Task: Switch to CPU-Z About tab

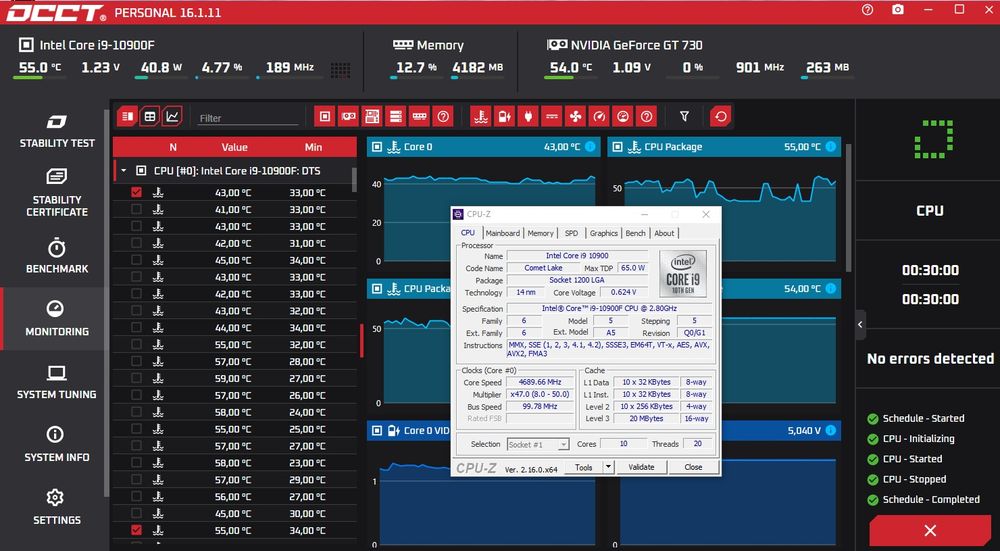Action: (x=664, y=233)
